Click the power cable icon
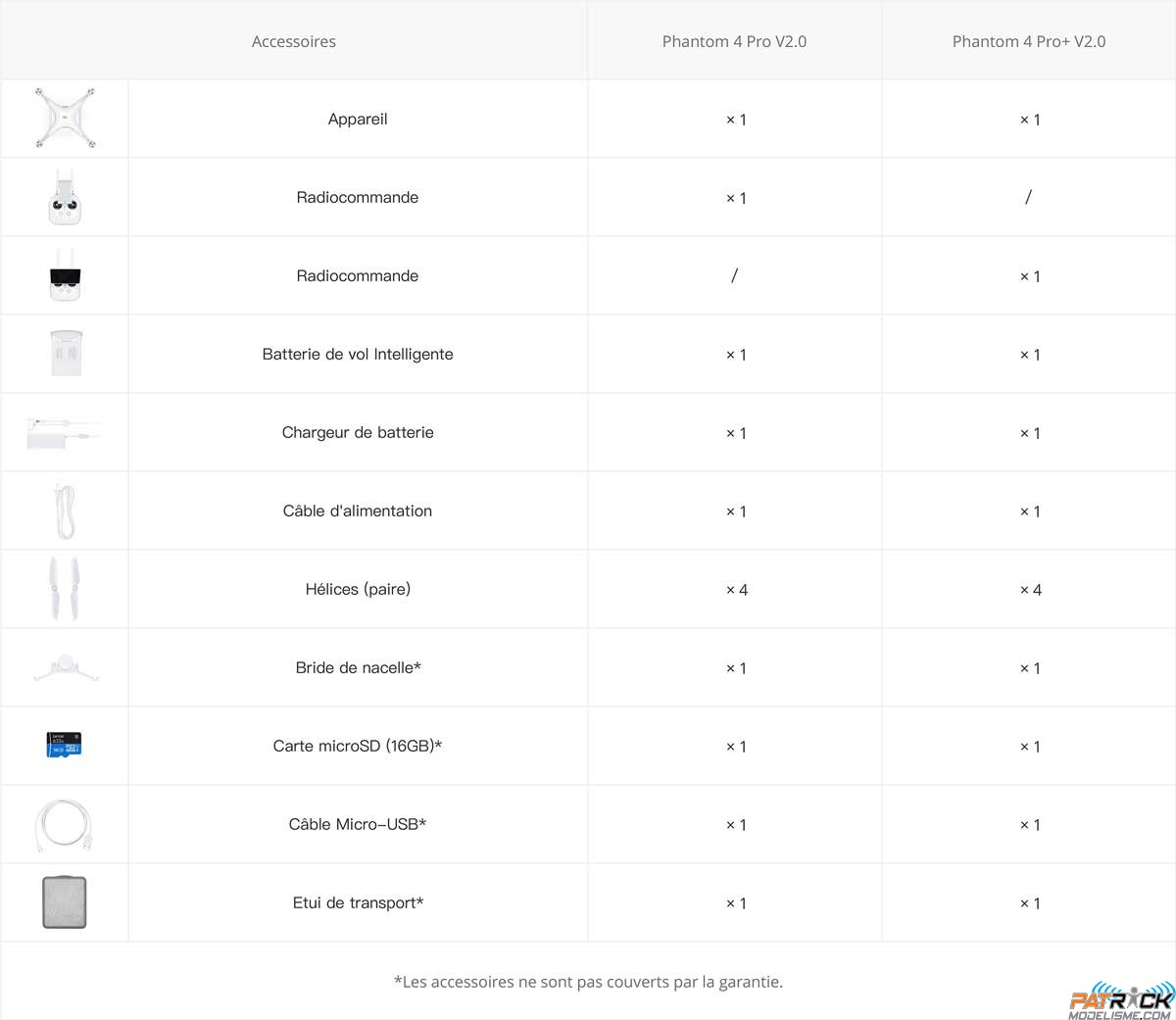The height and width of the screenshot is (1020, 1176). pos(65,510)
